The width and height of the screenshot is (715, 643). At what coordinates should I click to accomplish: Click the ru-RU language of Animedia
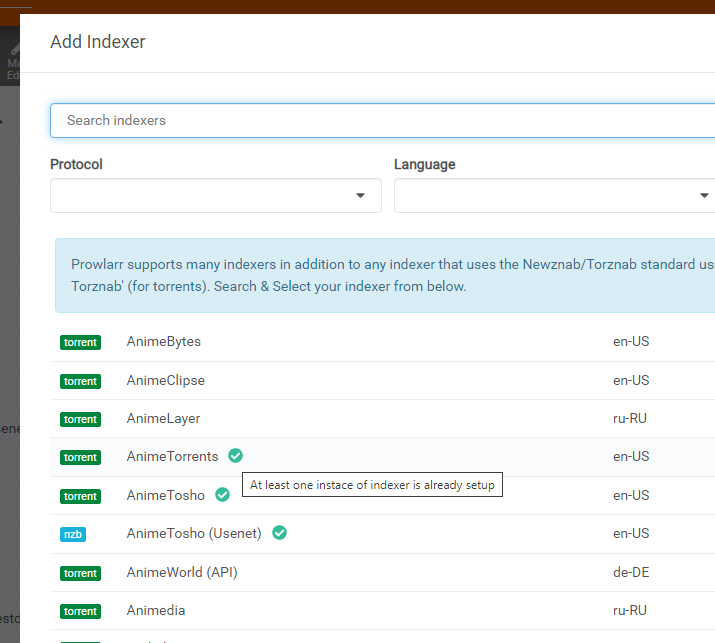630,611
